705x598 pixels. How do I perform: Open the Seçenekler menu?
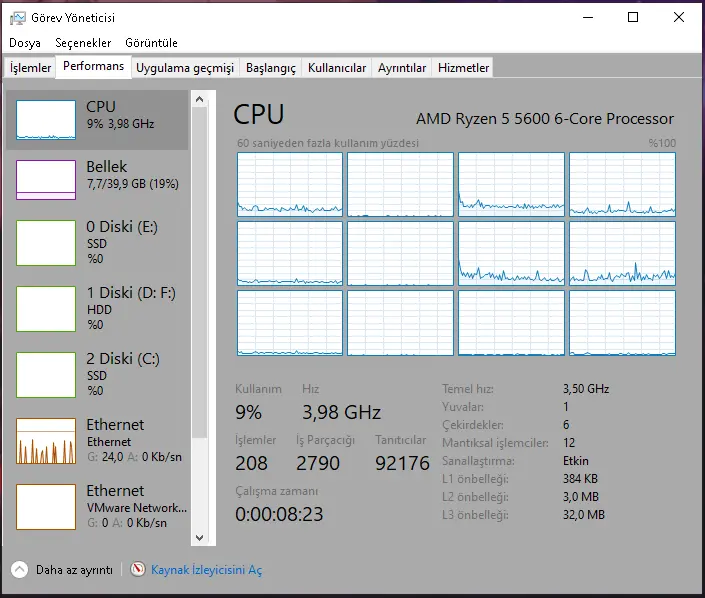pos(83,43)
